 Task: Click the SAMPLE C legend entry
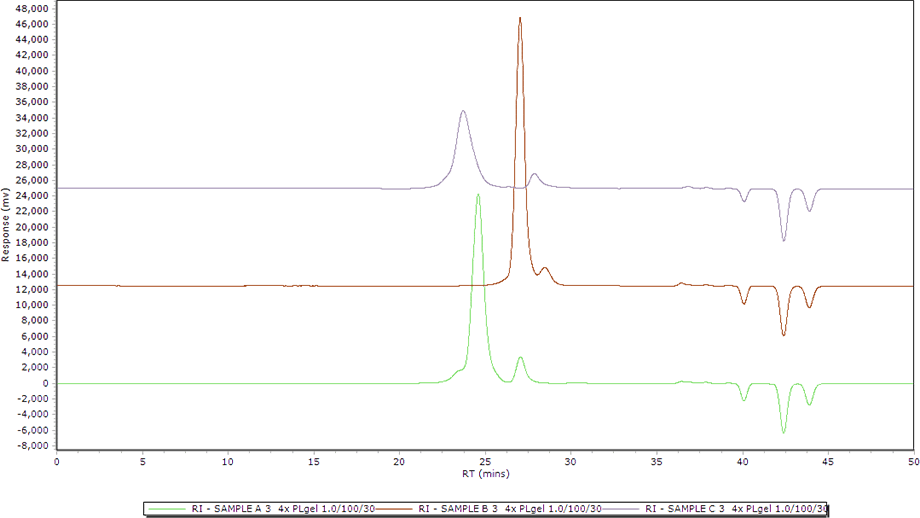pyautogui.click(x=736, y=508)
